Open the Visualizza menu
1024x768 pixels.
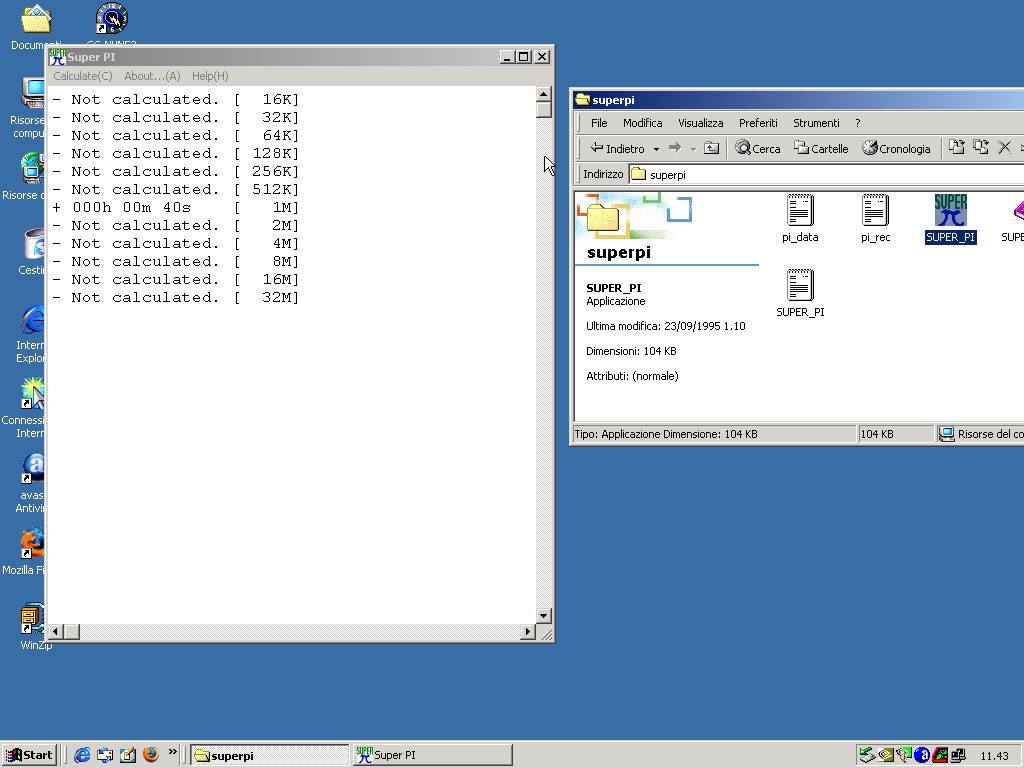pyautogui.click(x=701, y=123)
